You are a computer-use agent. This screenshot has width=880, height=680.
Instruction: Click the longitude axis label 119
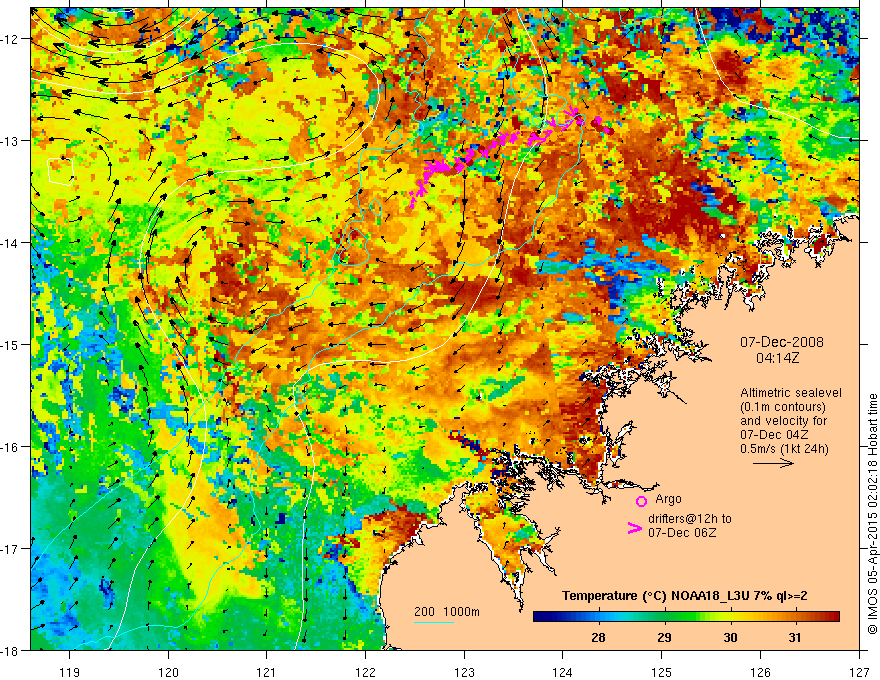click(x=70, y=672)
